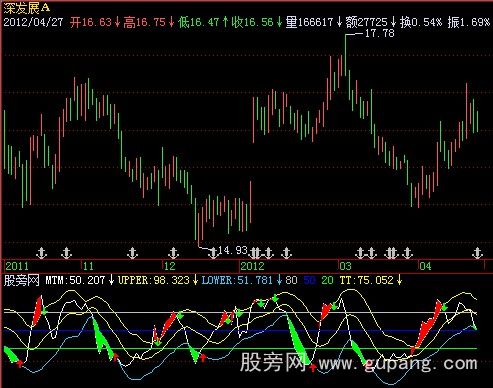Screen dimensions: 493x388
Task: Click the first red up arrow in the indicator panel
Action: [20, 363]
